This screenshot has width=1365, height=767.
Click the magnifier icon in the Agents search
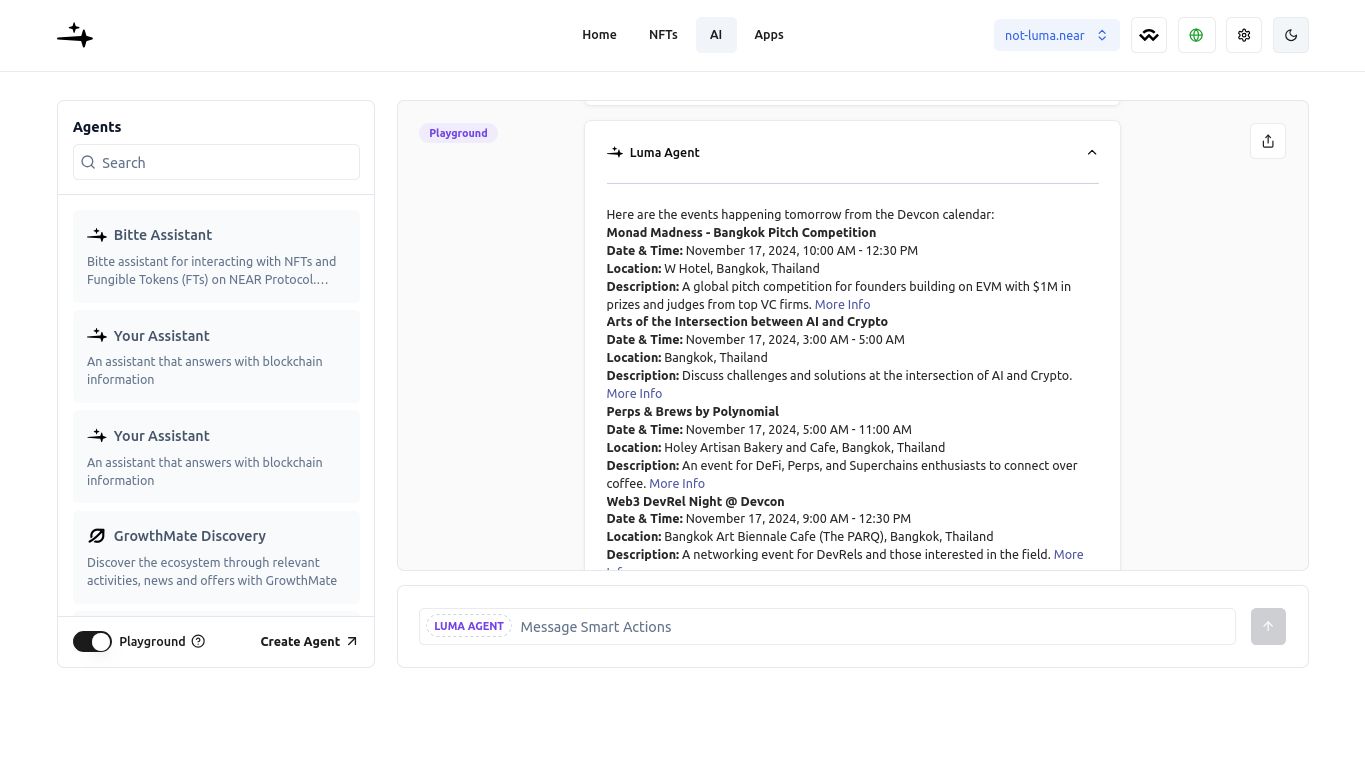coord(89,162)
